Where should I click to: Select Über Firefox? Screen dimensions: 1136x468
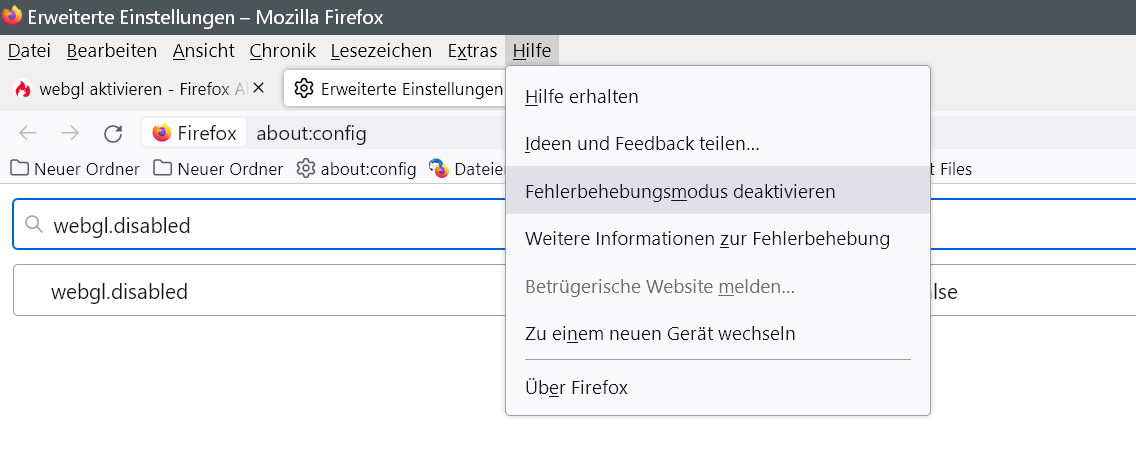pos(576,387)
